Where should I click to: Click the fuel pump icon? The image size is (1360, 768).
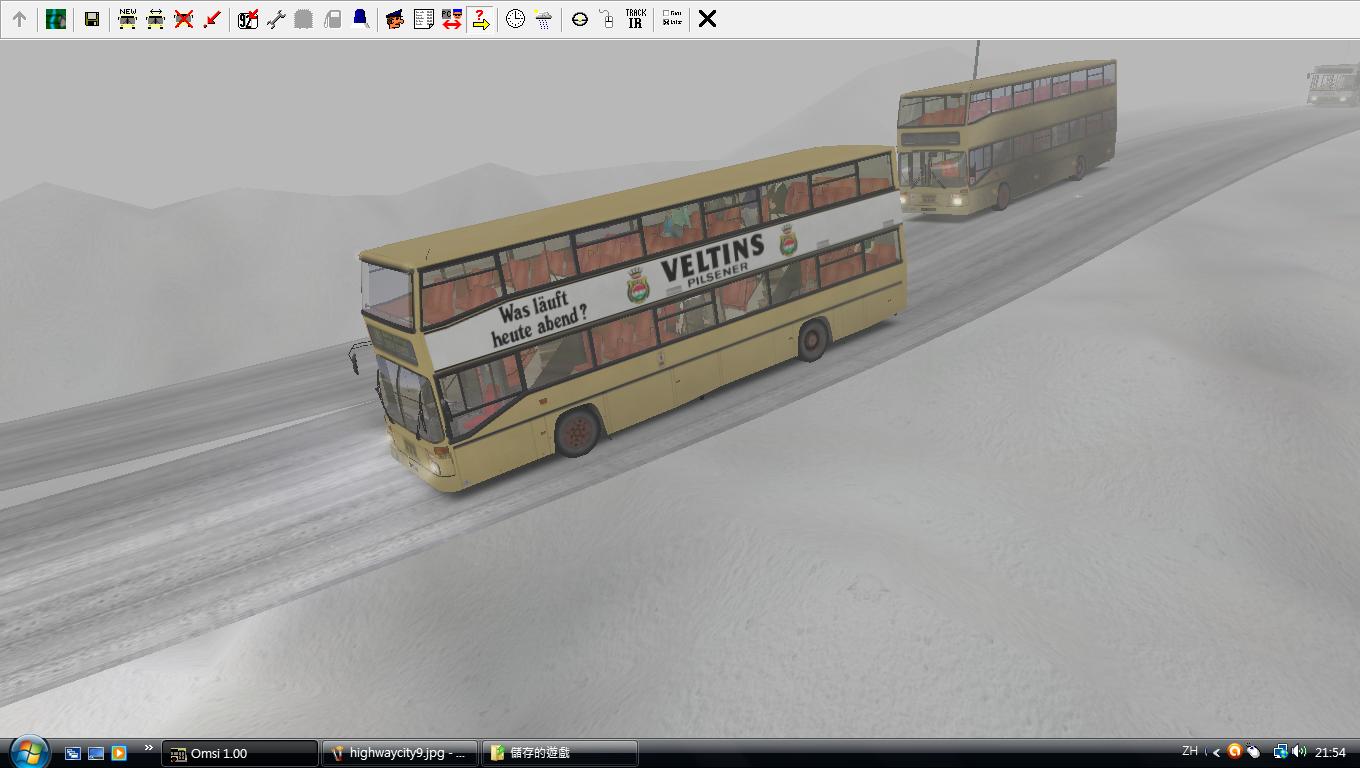tap(332, 19)
